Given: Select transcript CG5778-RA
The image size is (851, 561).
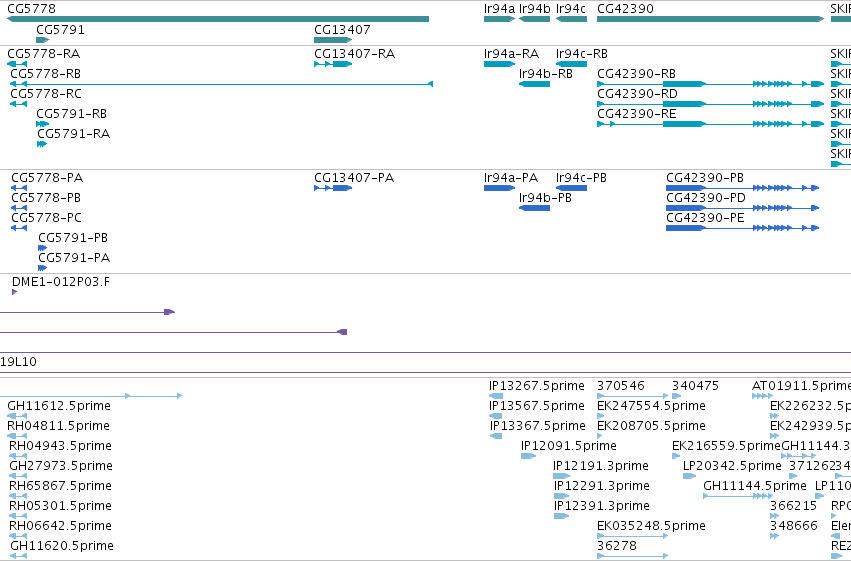Looking at the screenshot, I should (x=43, y=54).
